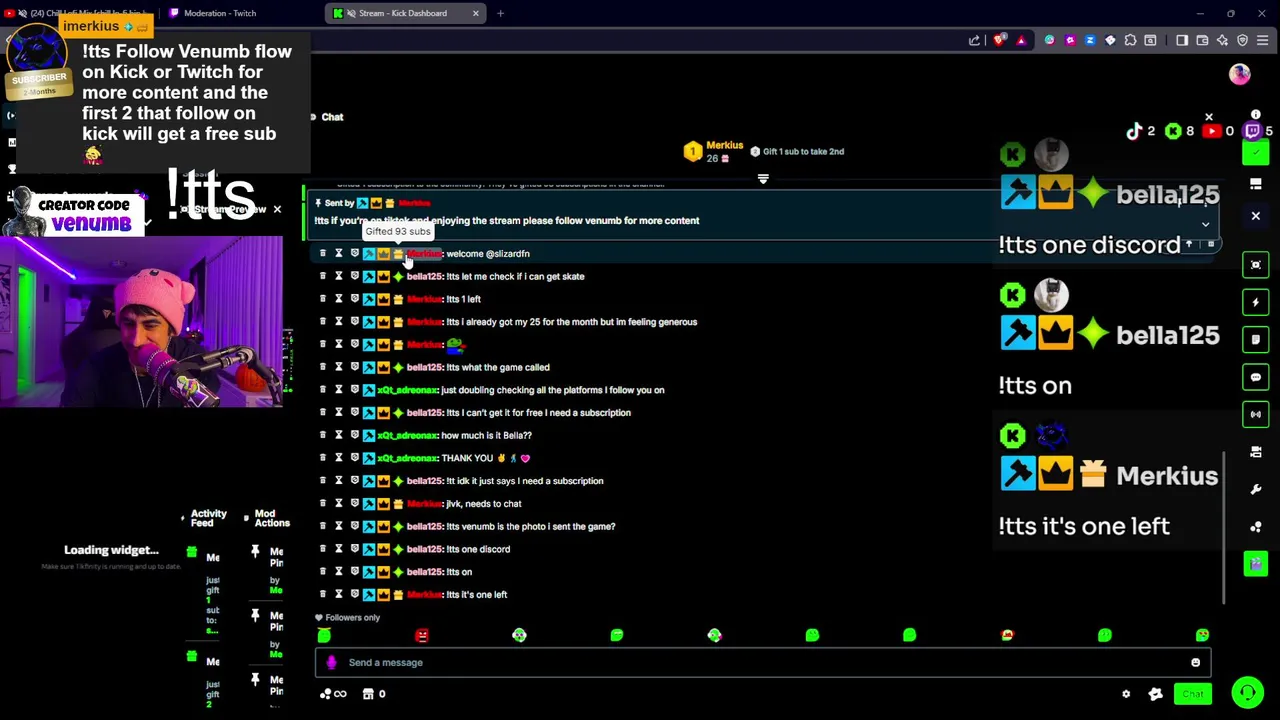Click the TikTok viewer count icon
1280x720 pixels.
click(x=1134, y=131)
